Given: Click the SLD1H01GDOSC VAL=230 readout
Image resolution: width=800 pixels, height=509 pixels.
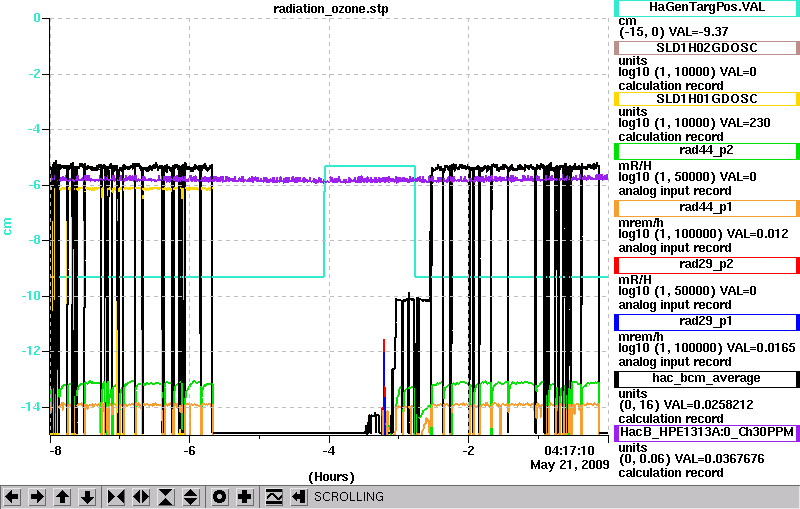Looking at the screenshot, I should 694,123.
